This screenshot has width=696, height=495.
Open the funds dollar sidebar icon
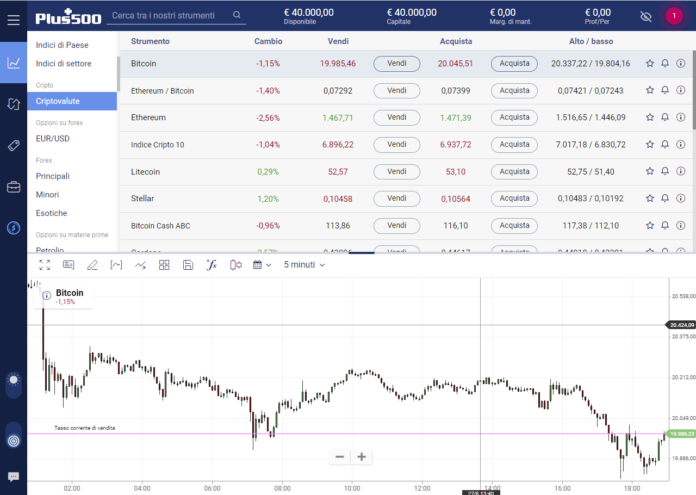[13, 228]
